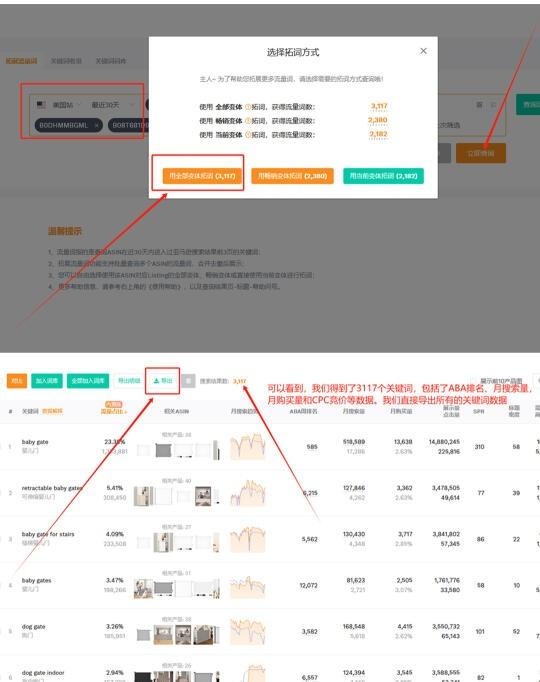Screen dimensions: 540x682
Task: Remove the B0DHMM8GML ASIN tag
Action: coord(96,125)
